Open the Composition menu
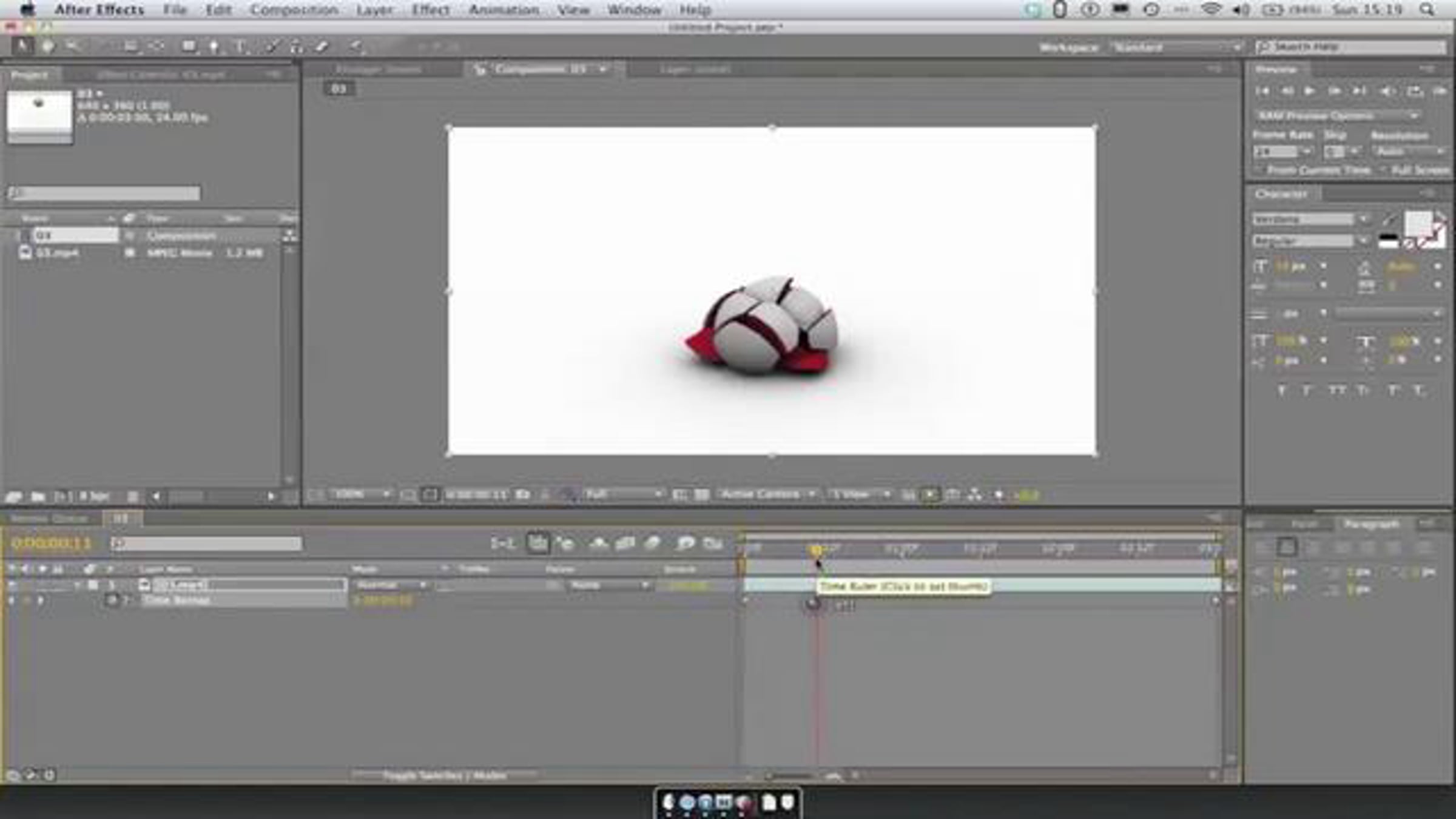The height and width of the screenshot is (819, 1456). 294,10
